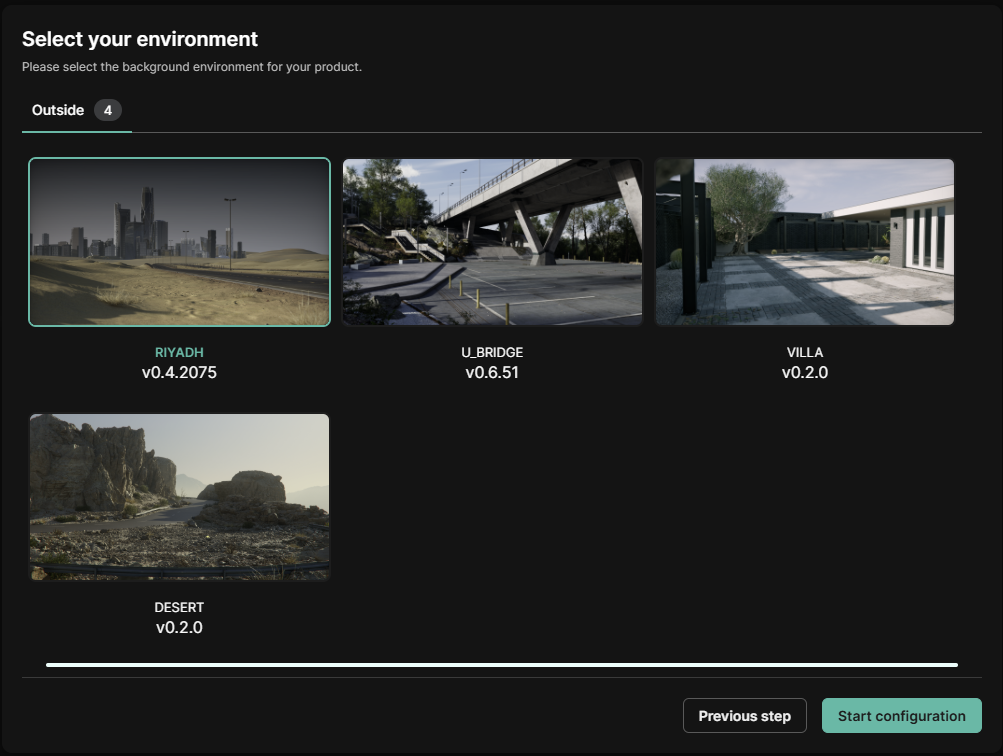Select the Riyadh environment thumbnail
Screen dimensions: 1003x756
(x=179, y=242)
